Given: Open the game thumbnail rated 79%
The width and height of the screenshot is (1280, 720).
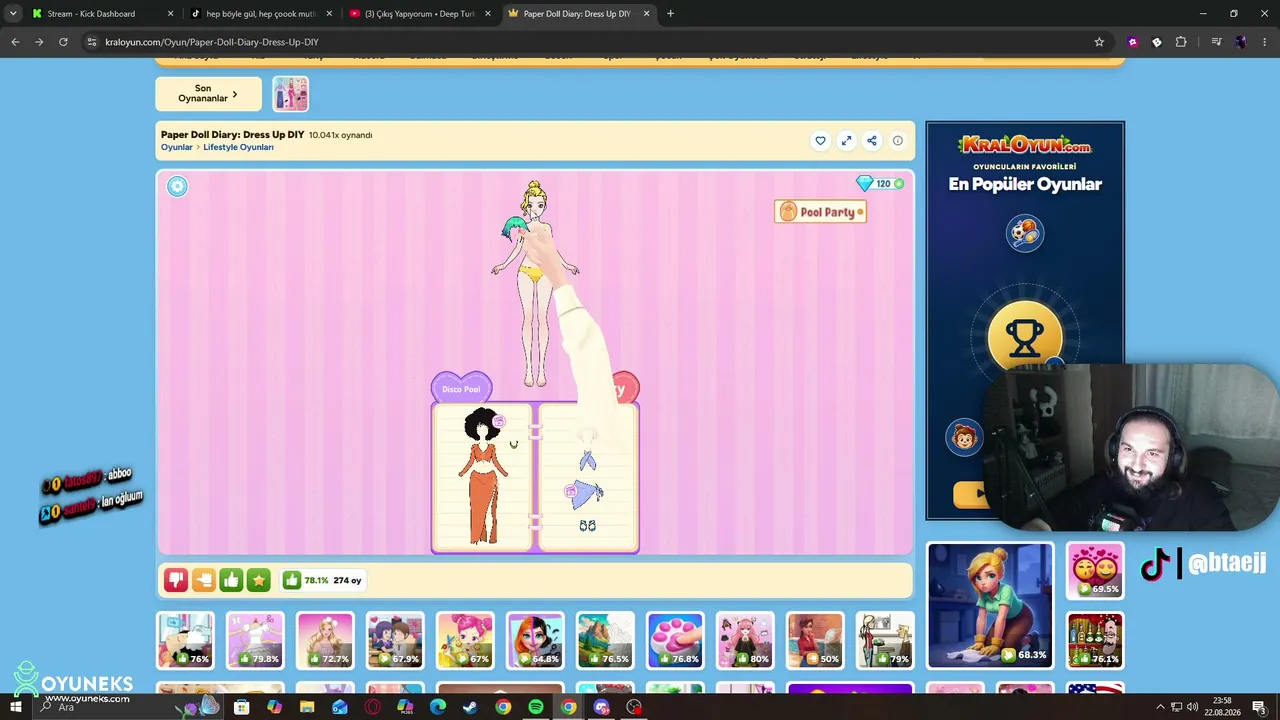Looking at the screenshot, I should (885, 640).
